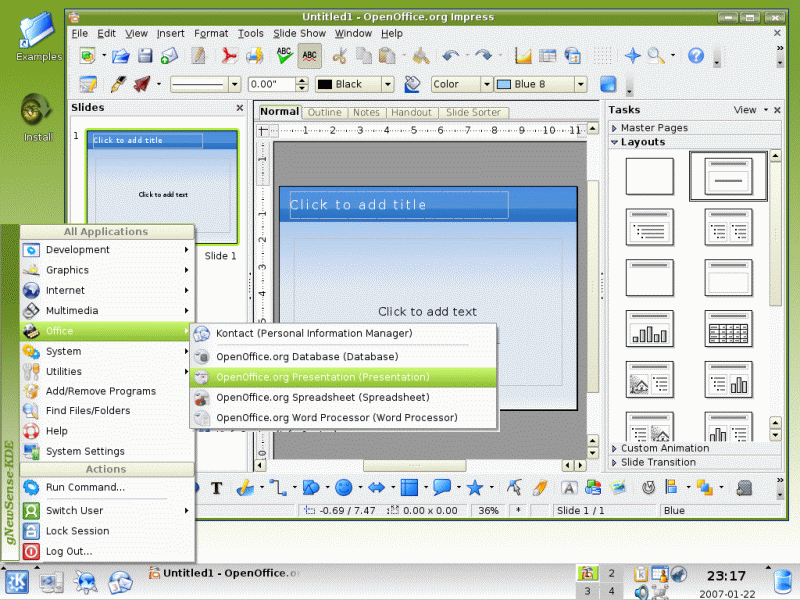Insert a spreadsheet object

coord(547,56)
